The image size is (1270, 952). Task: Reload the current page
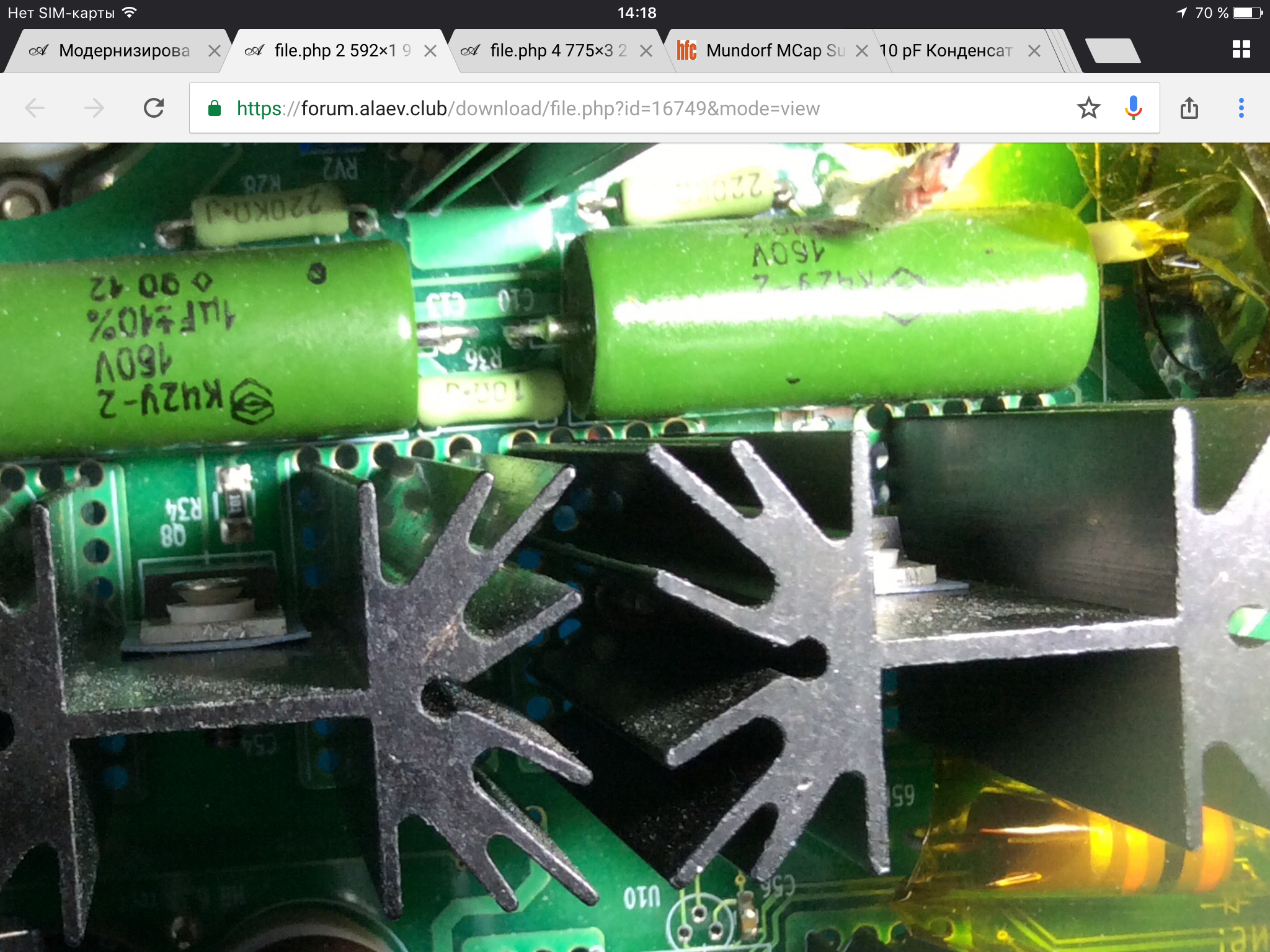click(x=154, y=108)
